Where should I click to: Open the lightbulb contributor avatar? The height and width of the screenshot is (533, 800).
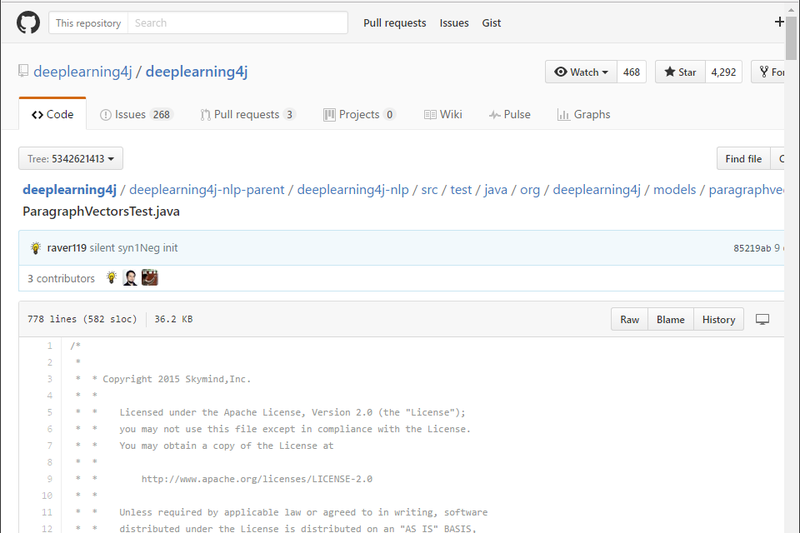(111, 277)
